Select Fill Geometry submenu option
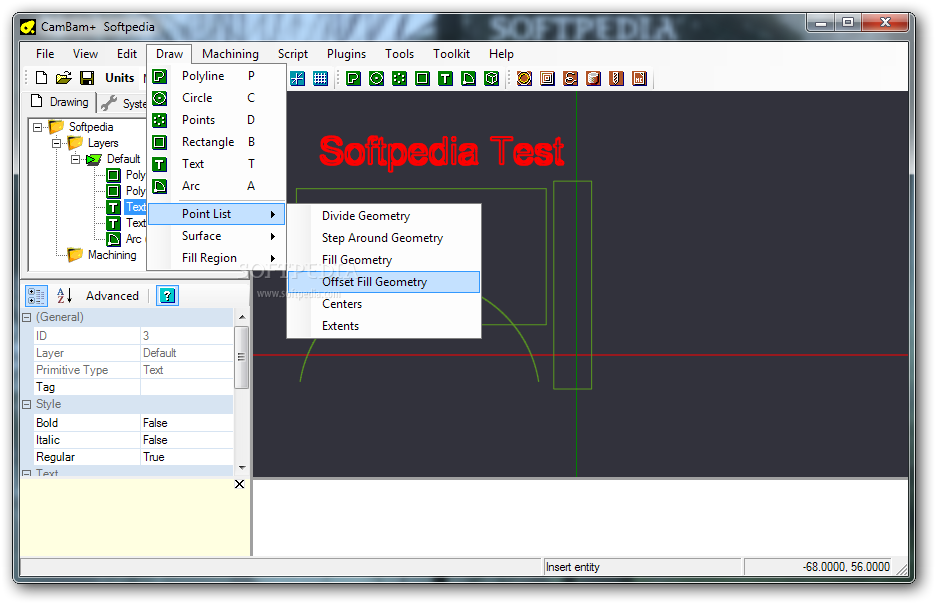Screen dimensions: 936x604 click(x=384, y=260)
